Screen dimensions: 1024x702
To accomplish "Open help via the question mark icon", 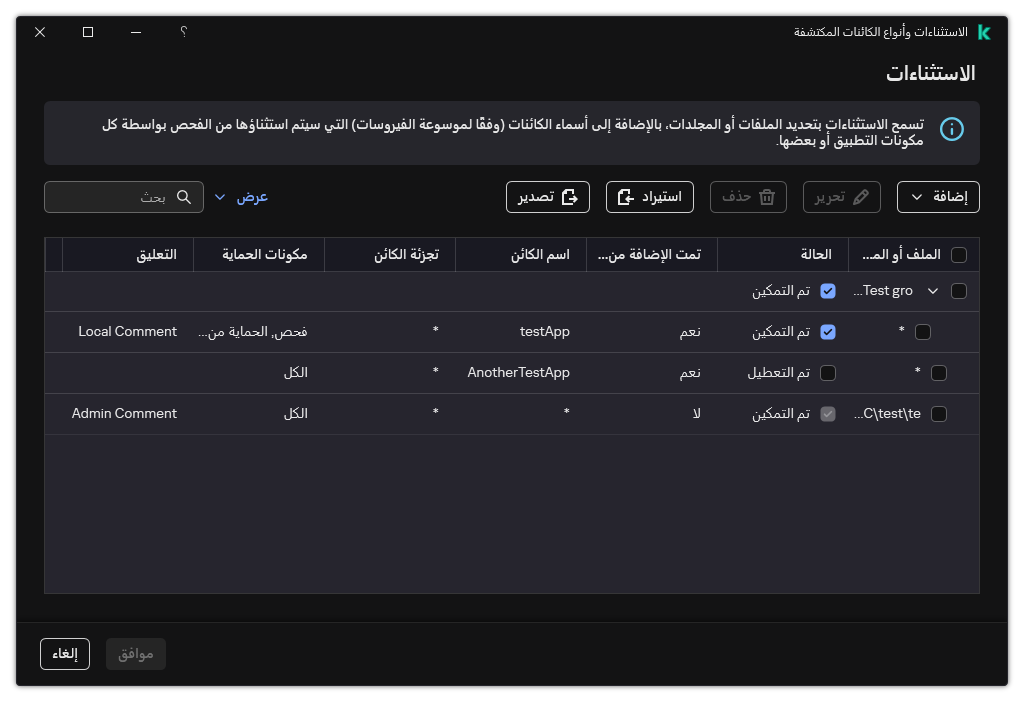I will click(x=183, y=32).
